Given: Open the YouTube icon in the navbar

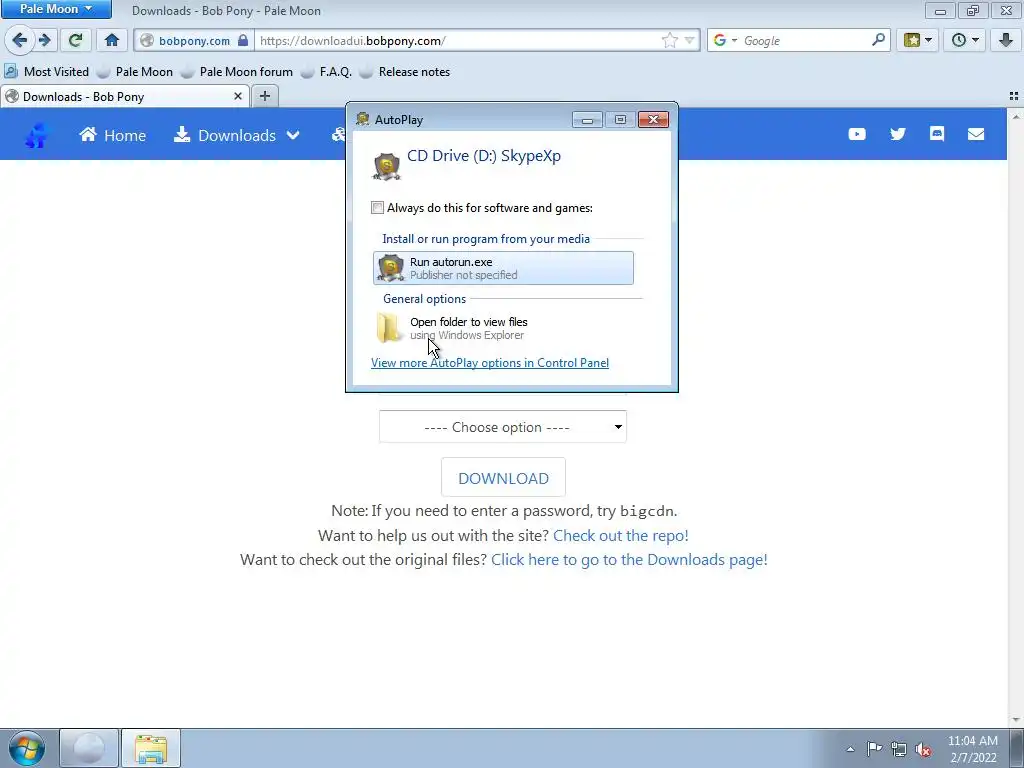Looking at the screenshot, I should (857, 134).
